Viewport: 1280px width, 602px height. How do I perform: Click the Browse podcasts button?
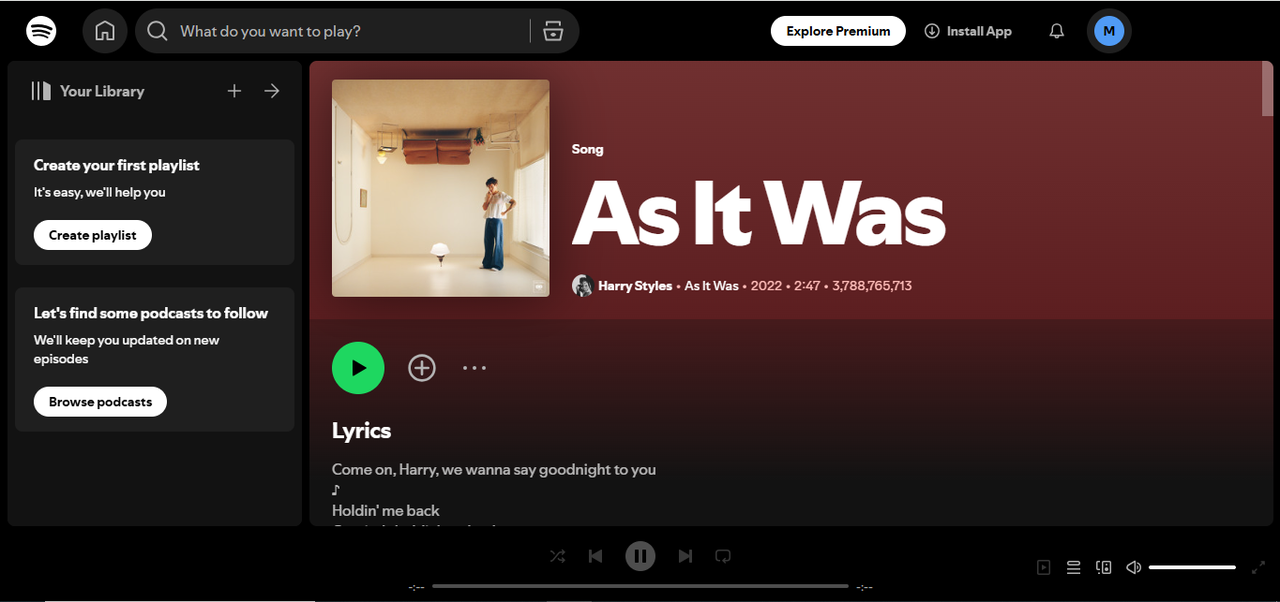coord(100,401)
